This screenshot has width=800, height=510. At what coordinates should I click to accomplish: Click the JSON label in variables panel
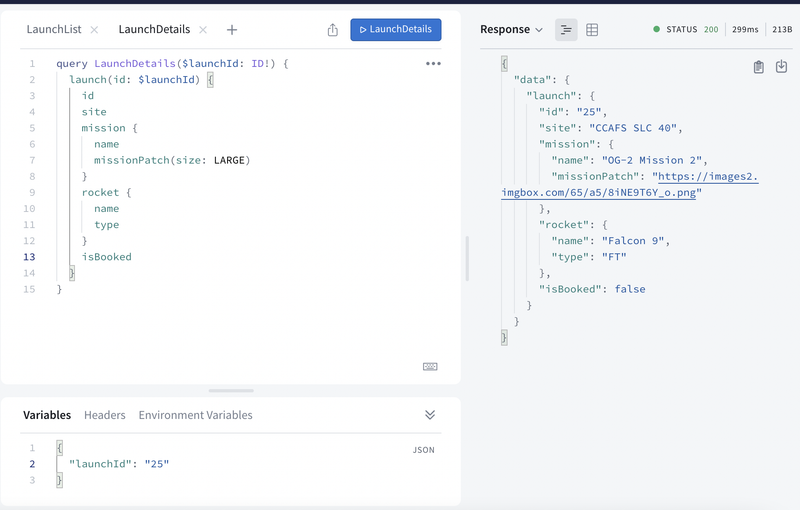(x=423, y=450)
